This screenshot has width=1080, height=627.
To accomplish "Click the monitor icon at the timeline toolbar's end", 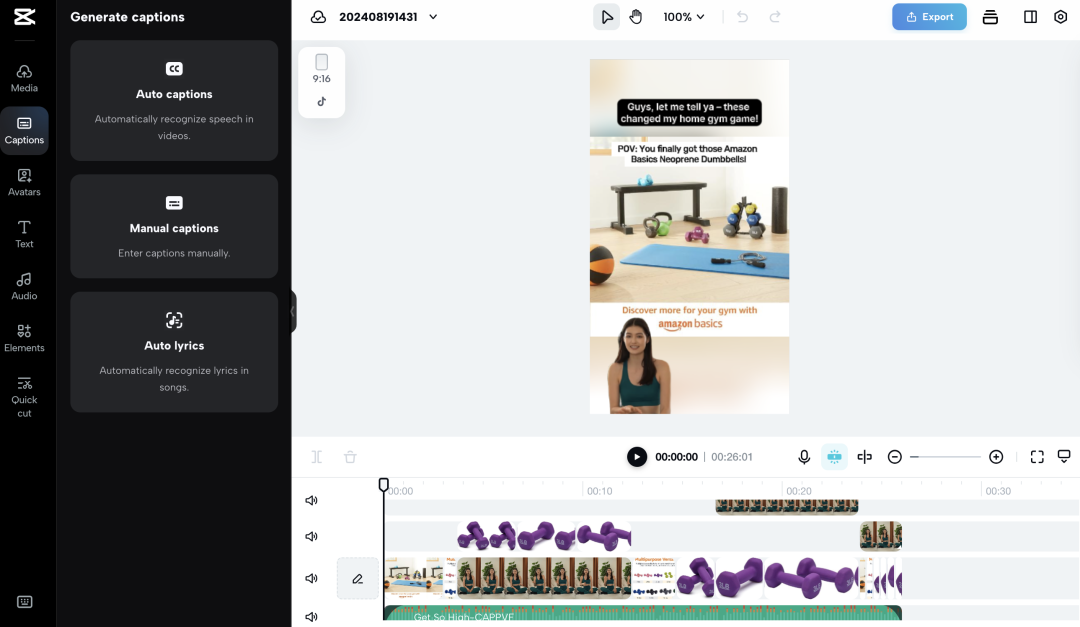I will (1064, 457).
